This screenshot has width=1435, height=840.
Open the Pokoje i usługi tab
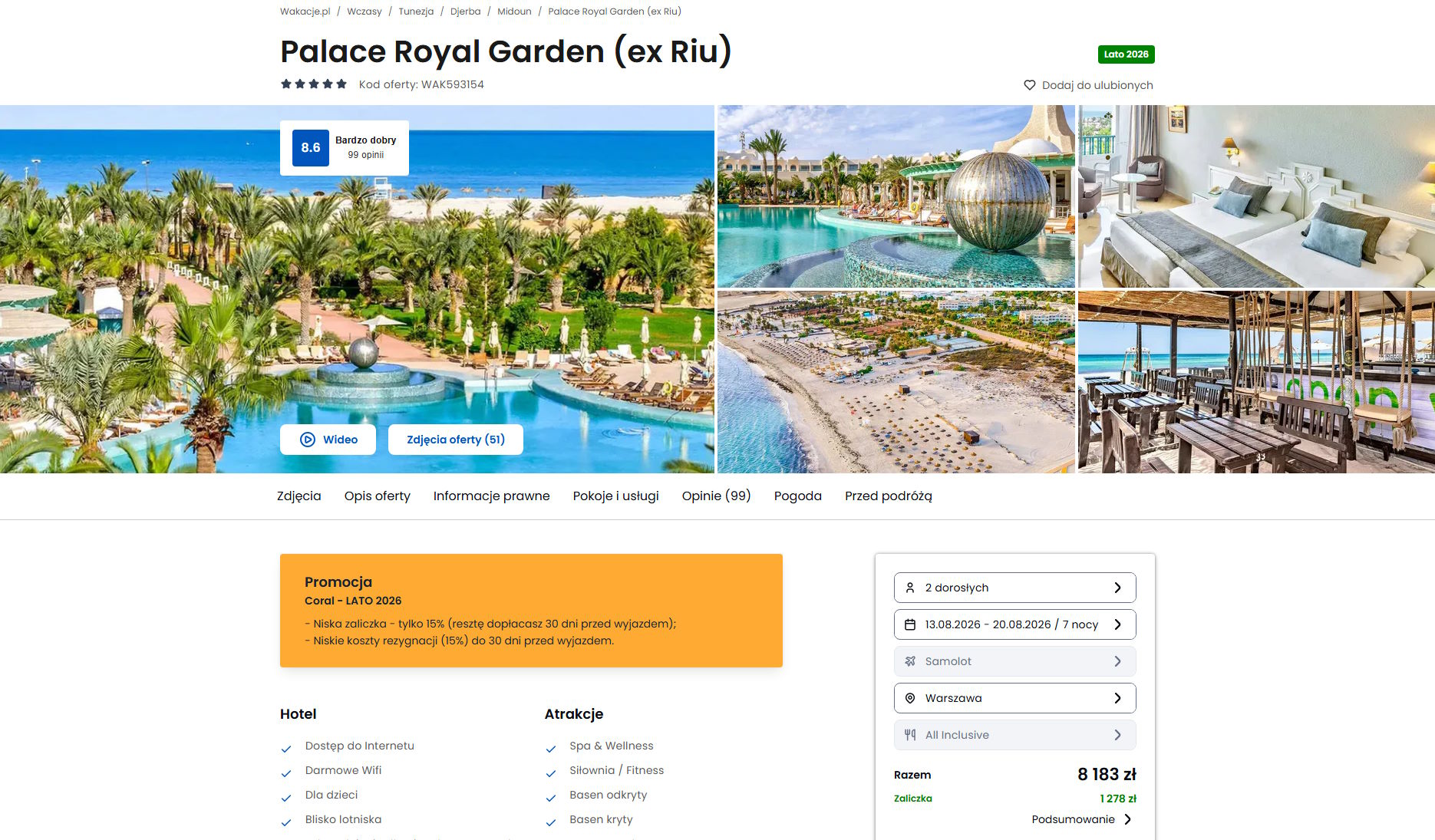tap(615, 496)
